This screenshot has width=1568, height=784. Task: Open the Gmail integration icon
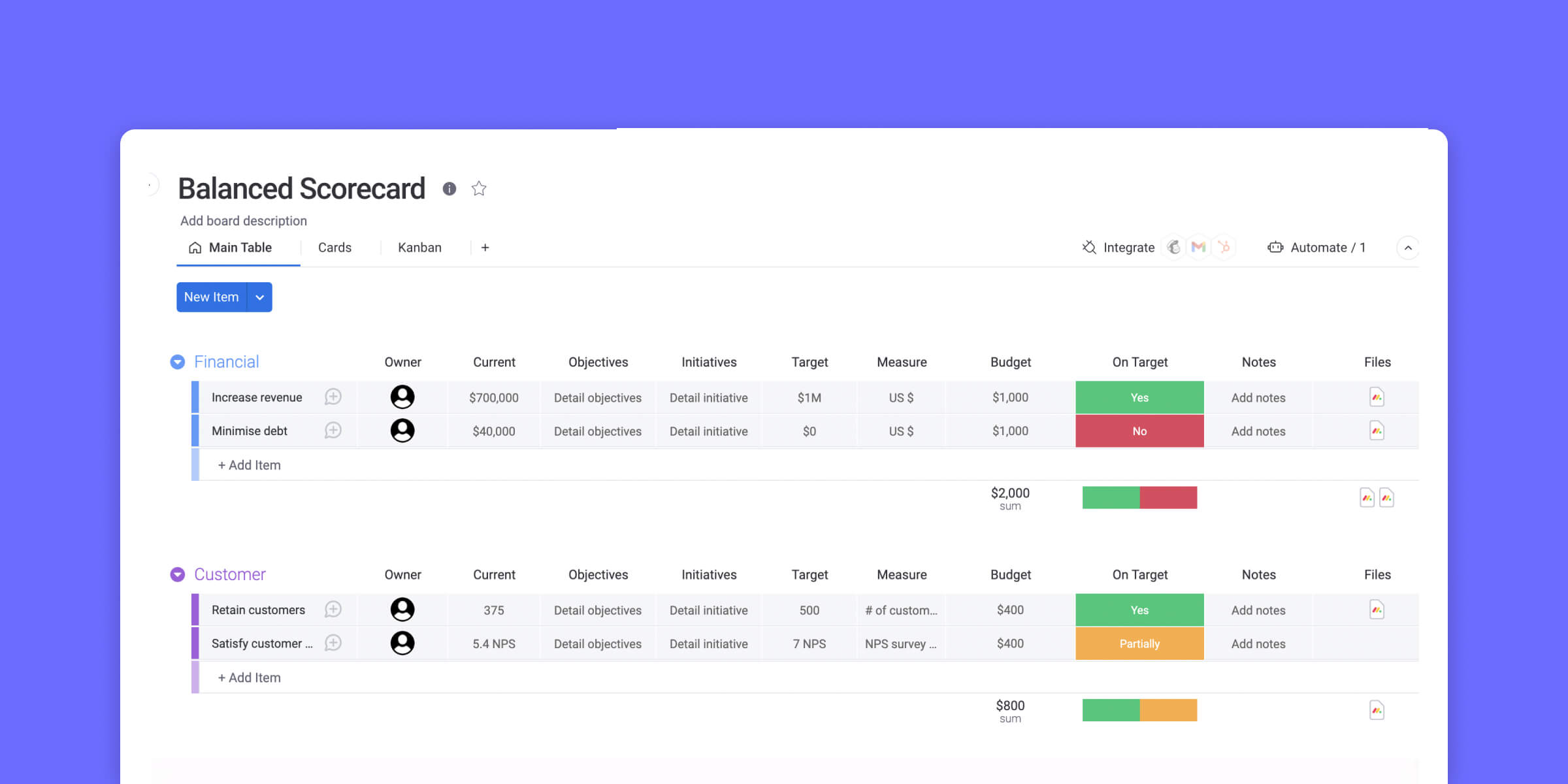click(x=1198, y=247)
